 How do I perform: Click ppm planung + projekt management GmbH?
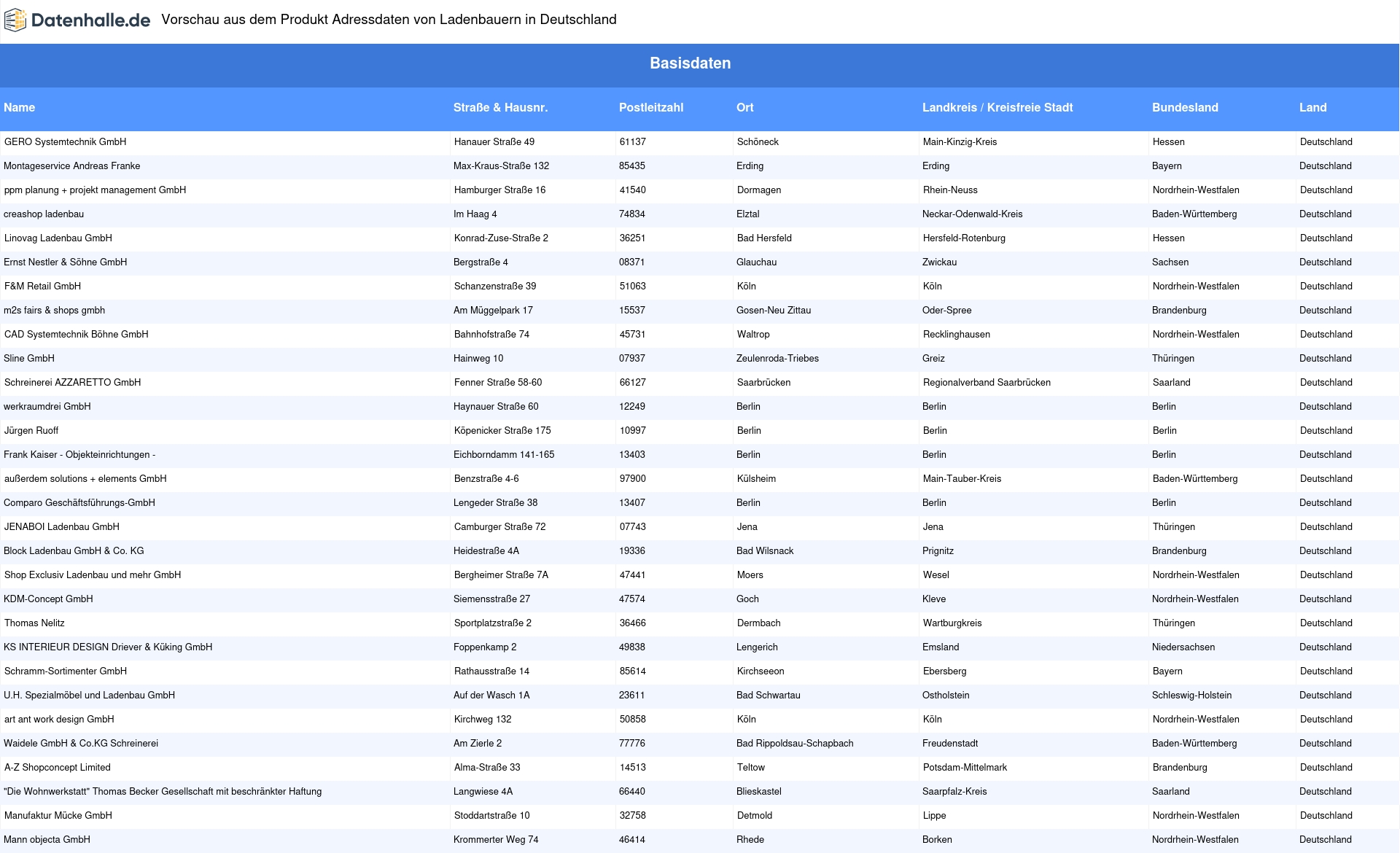96,190
